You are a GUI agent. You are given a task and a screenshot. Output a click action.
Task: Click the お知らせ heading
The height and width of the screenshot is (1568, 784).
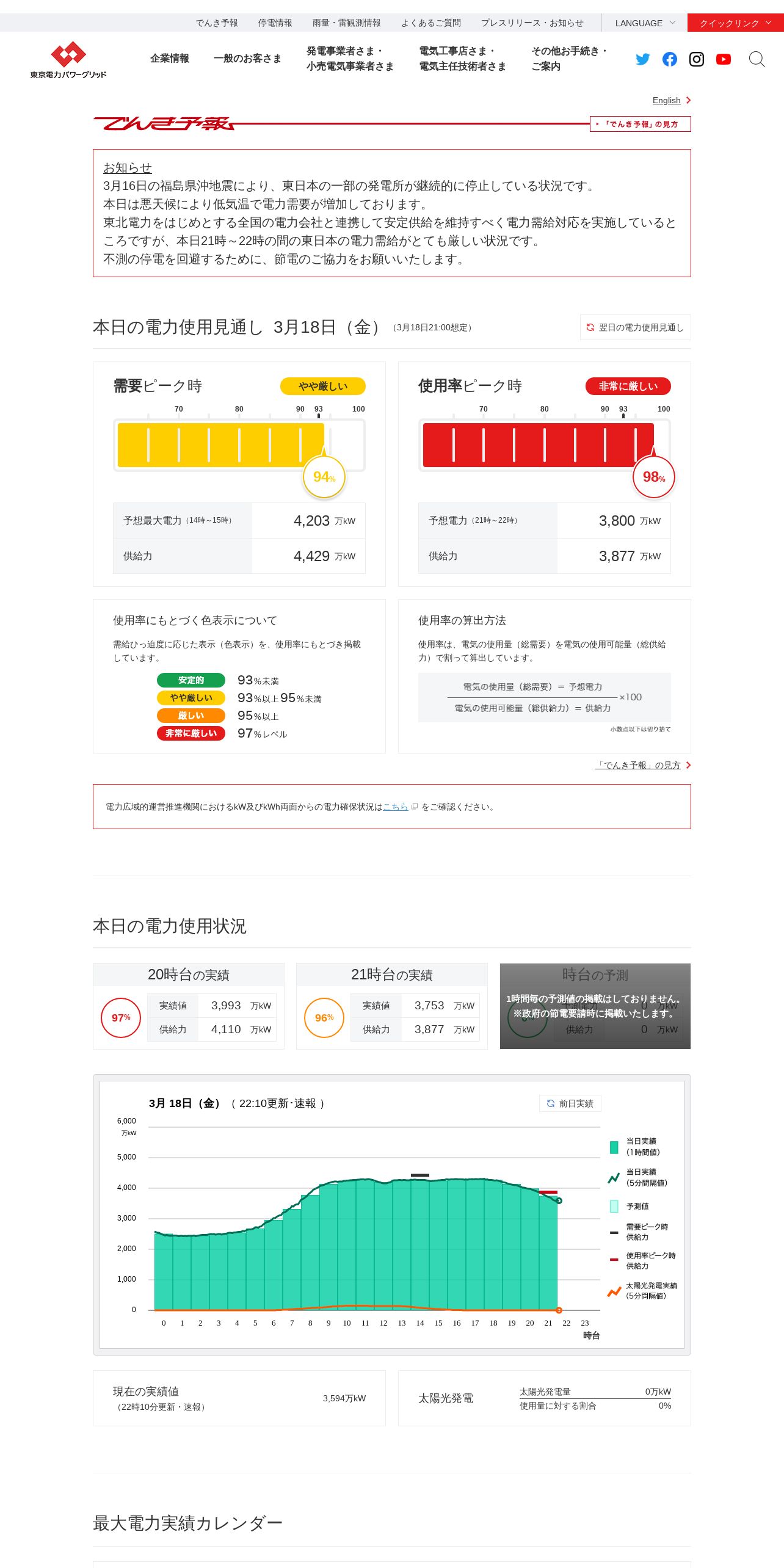(x=128, y=168)
